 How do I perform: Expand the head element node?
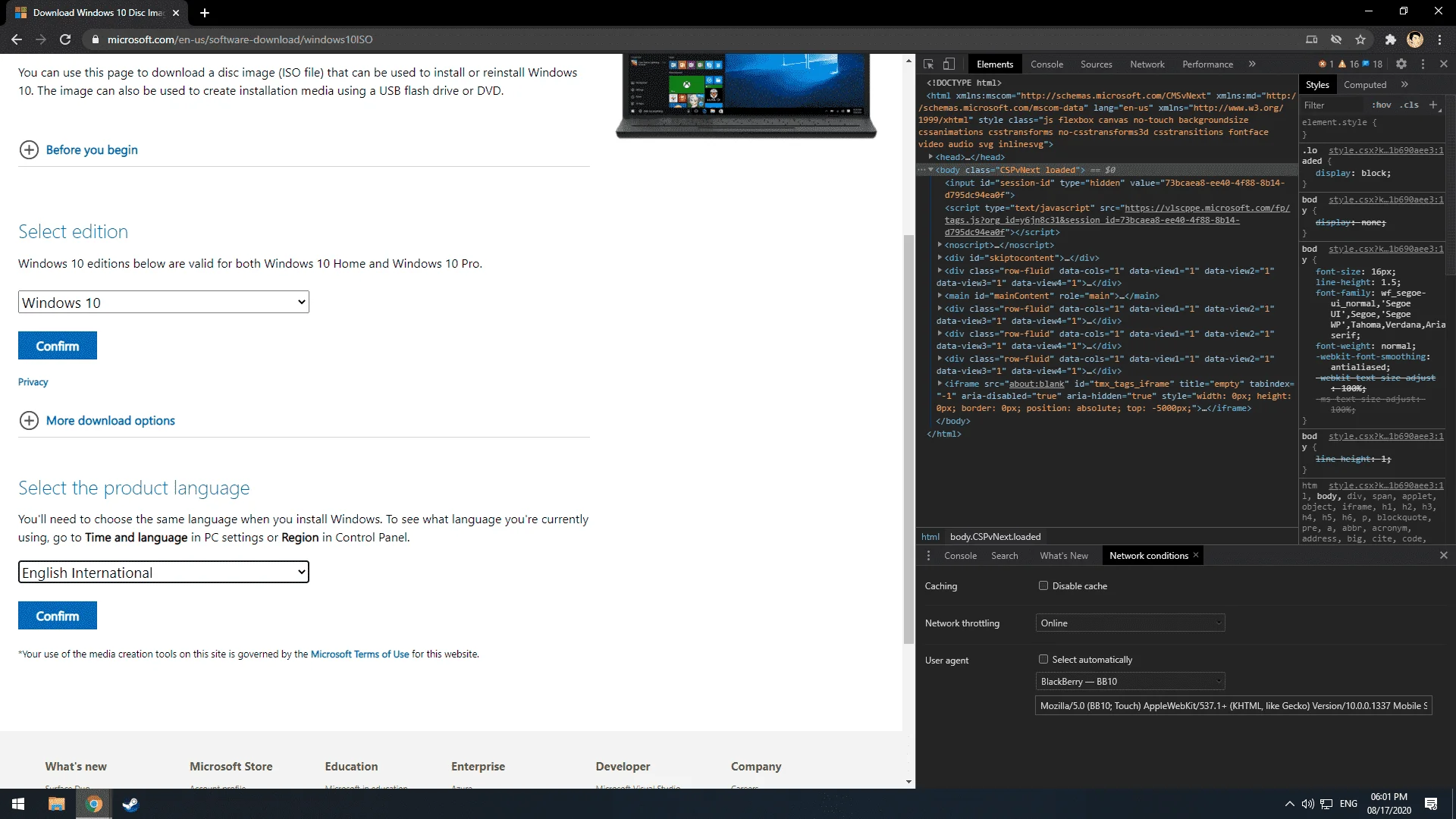click(930, 157)
